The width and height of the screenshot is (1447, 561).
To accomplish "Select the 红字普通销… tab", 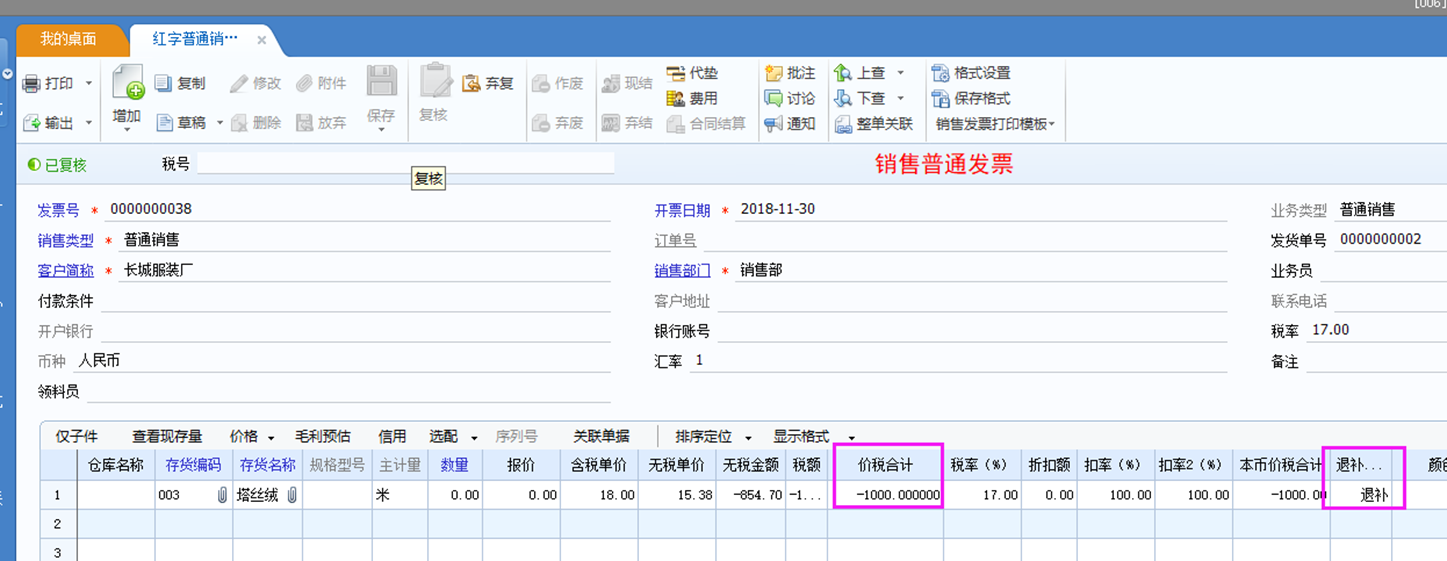I will [195, 39].
